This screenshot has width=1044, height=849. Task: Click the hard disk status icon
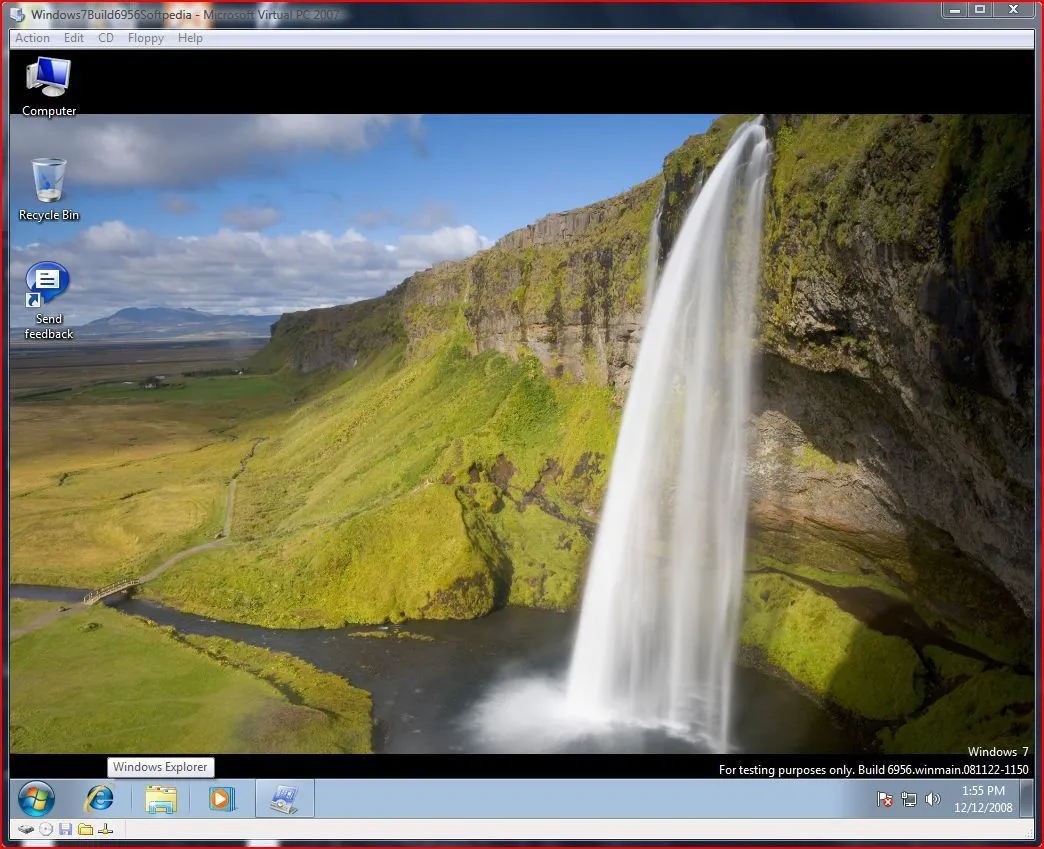(x=26, y=828)
